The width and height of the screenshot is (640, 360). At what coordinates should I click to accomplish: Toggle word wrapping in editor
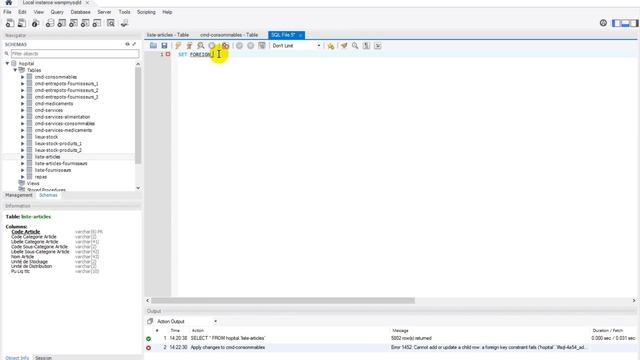click(378, 46)
